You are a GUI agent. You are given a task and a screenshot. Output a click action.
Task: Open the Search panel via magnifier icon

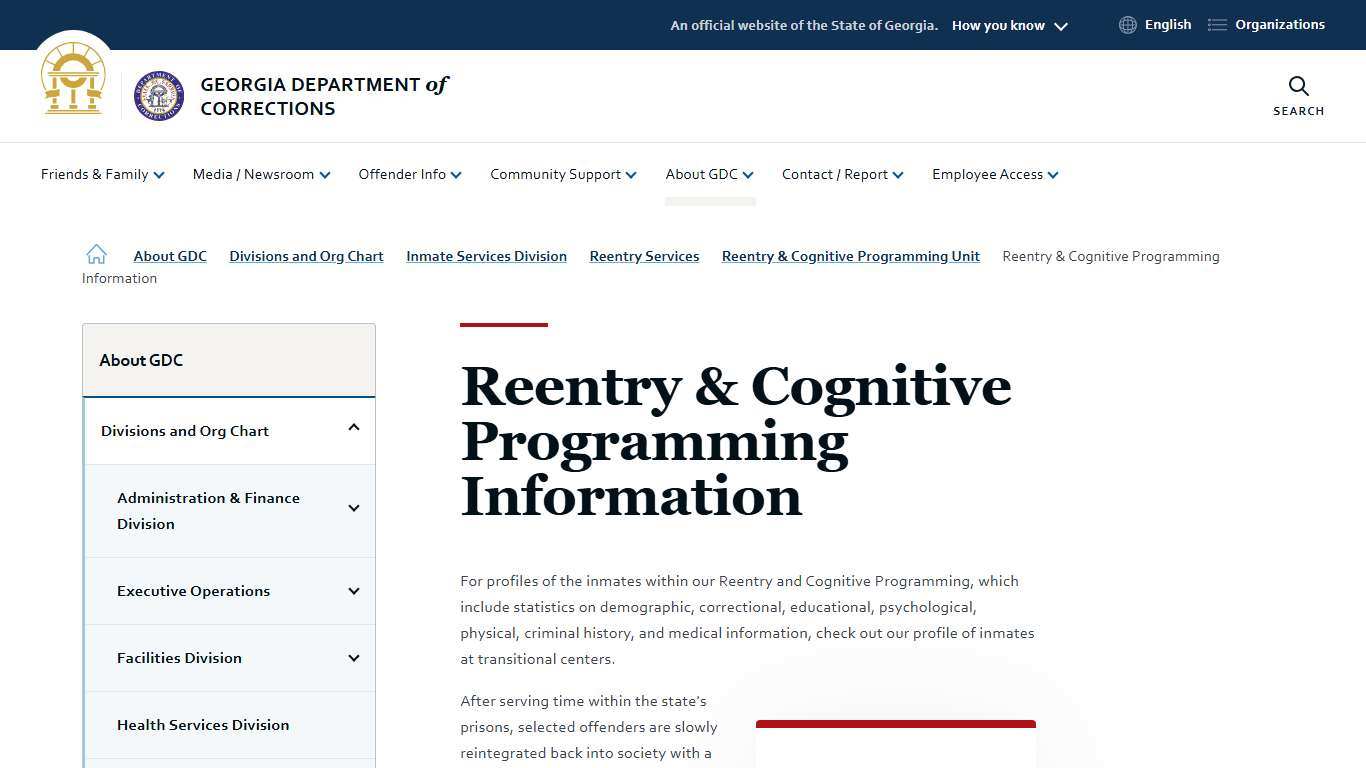pos(1297,86)
